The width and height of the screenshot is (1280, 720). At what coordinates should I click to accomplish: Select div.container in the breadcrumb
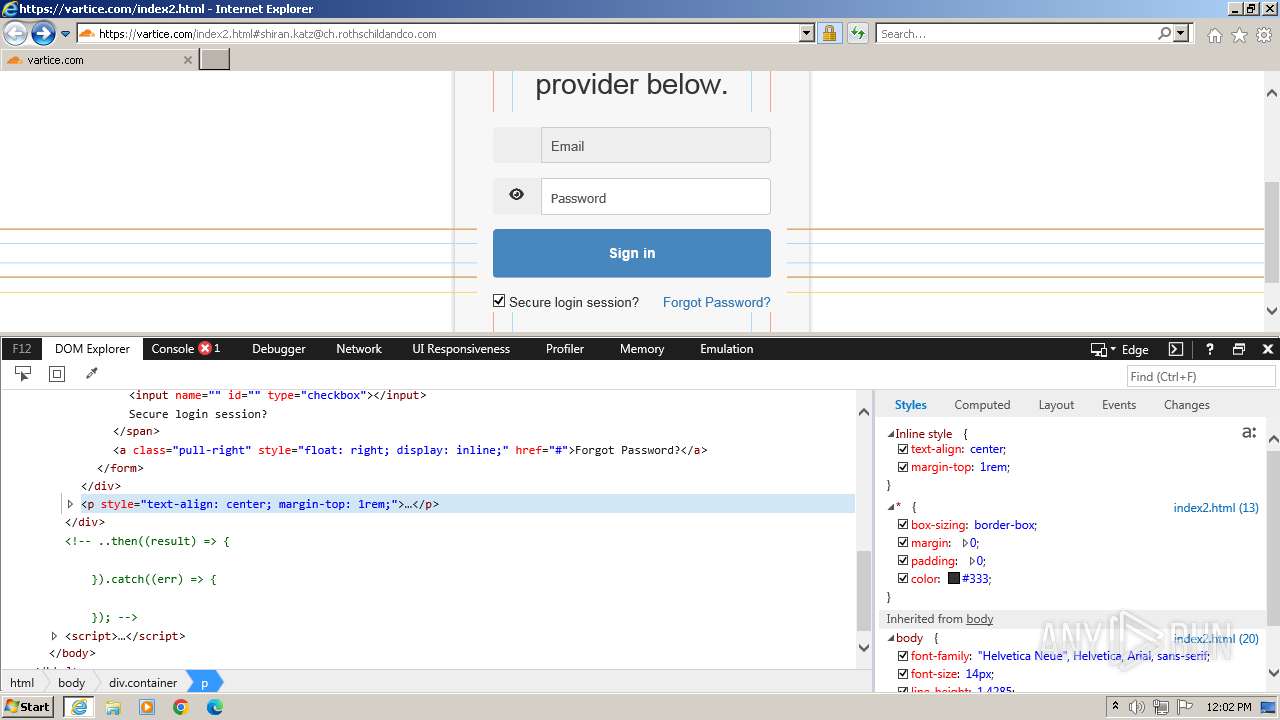(143, 683)
